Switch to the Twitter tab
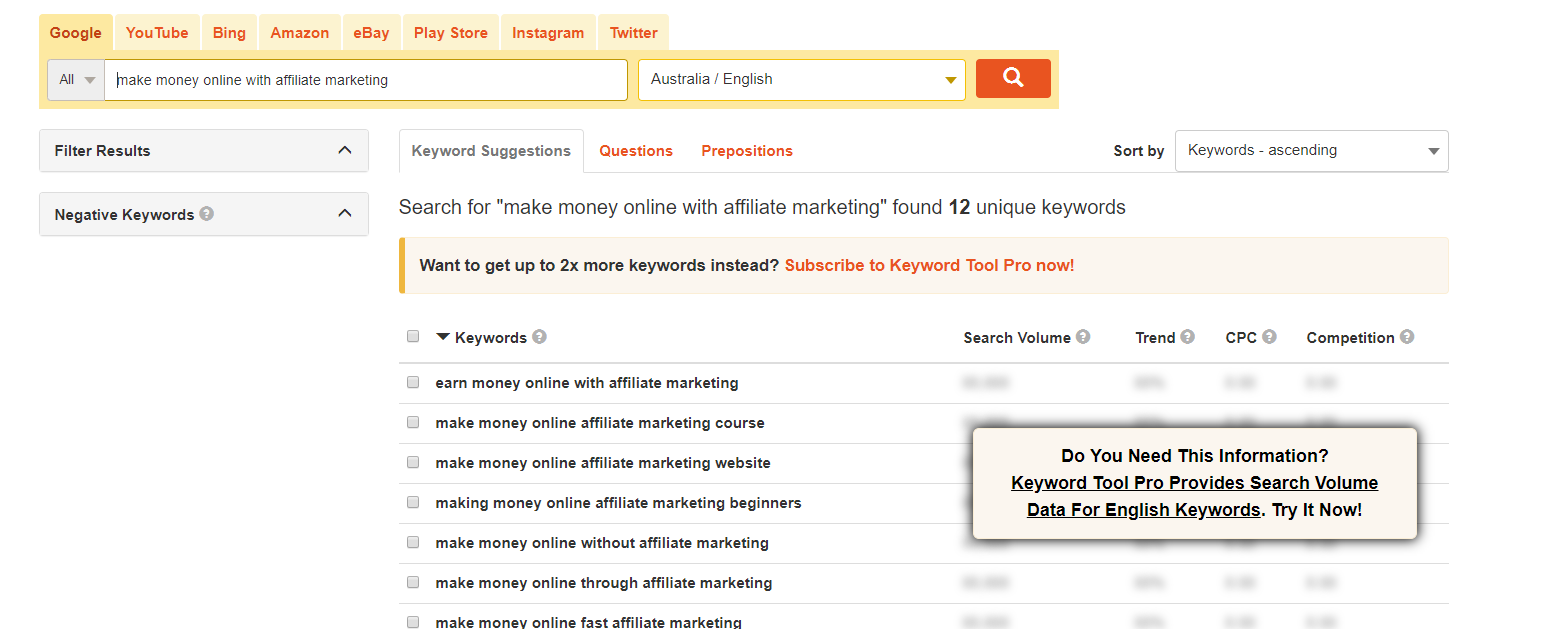This screenshot has width=1544, height=629. coord(634,33)
